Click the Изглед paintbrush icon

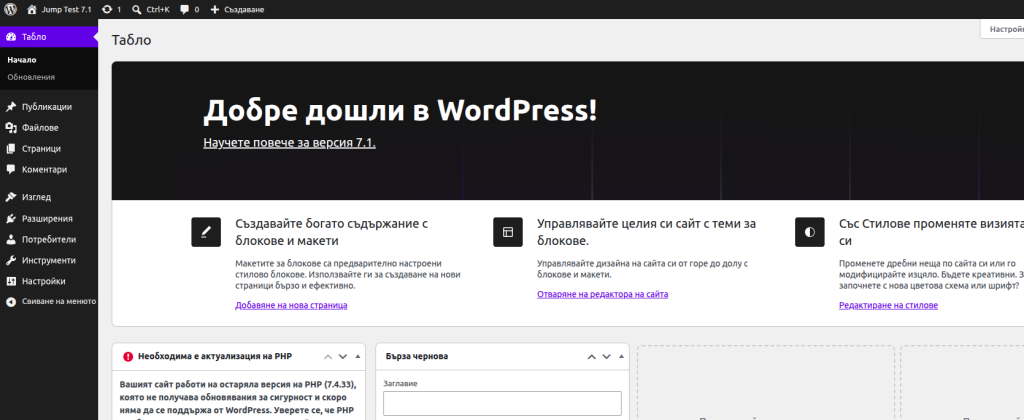(x=10, y=197)
